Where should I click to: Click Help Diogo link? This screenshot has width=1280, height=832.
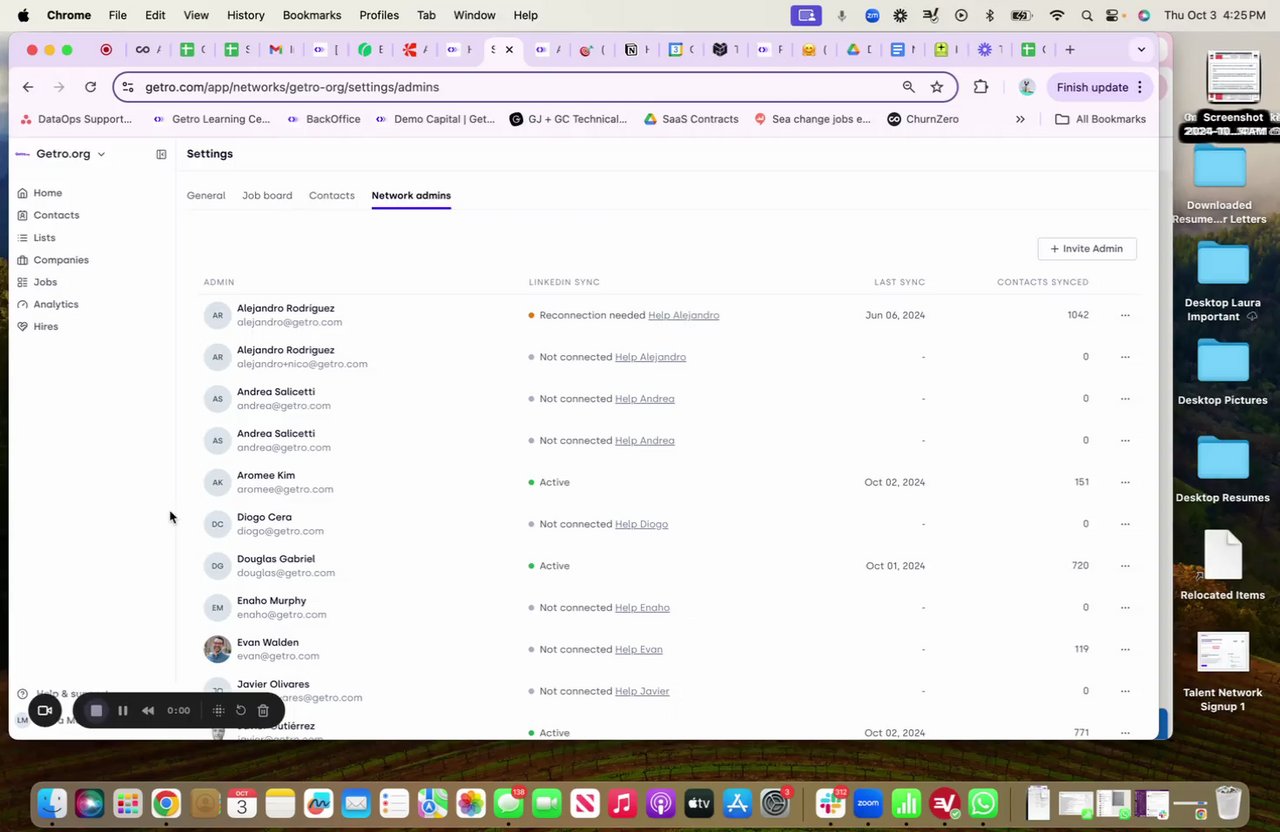641,524
